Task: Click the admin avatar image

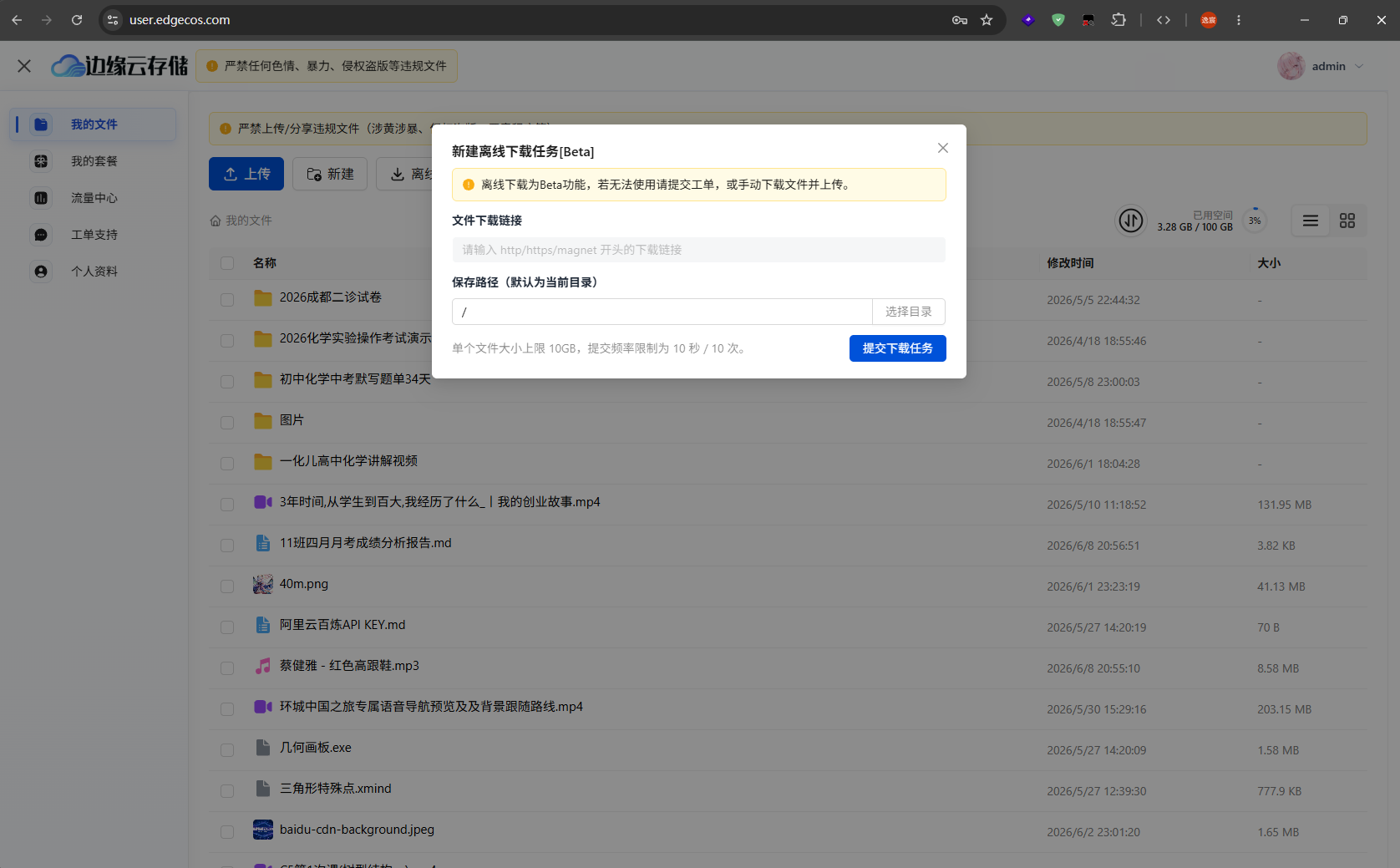Action: coord(1291,66)
